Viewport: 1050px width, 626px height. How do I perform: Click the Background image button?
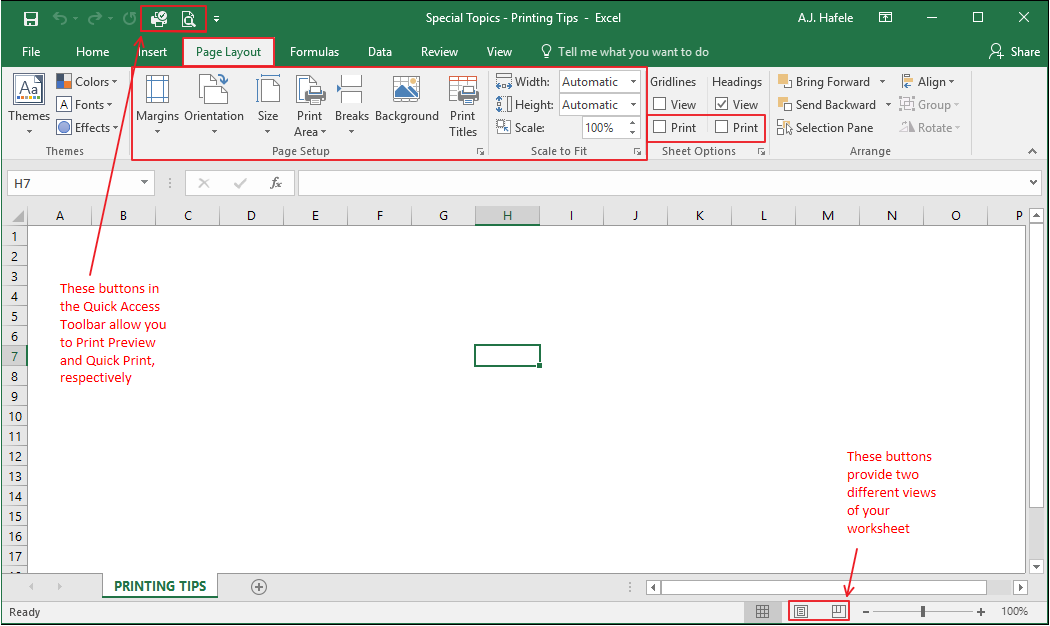tap(406, 99)
